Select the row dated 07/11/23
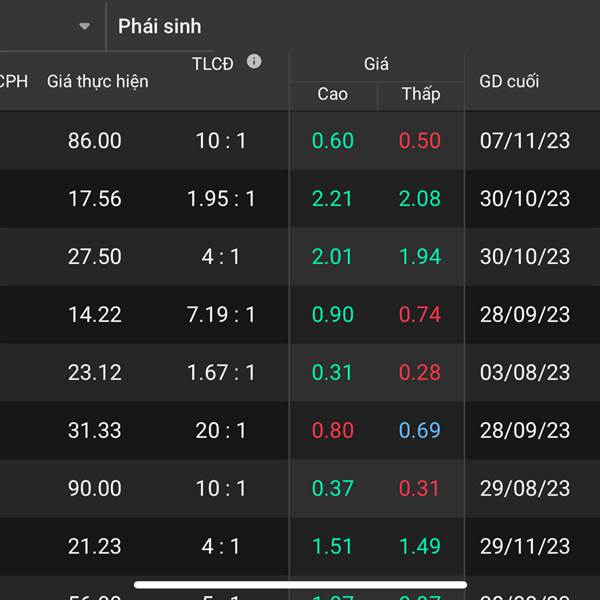 coord(525,141)
